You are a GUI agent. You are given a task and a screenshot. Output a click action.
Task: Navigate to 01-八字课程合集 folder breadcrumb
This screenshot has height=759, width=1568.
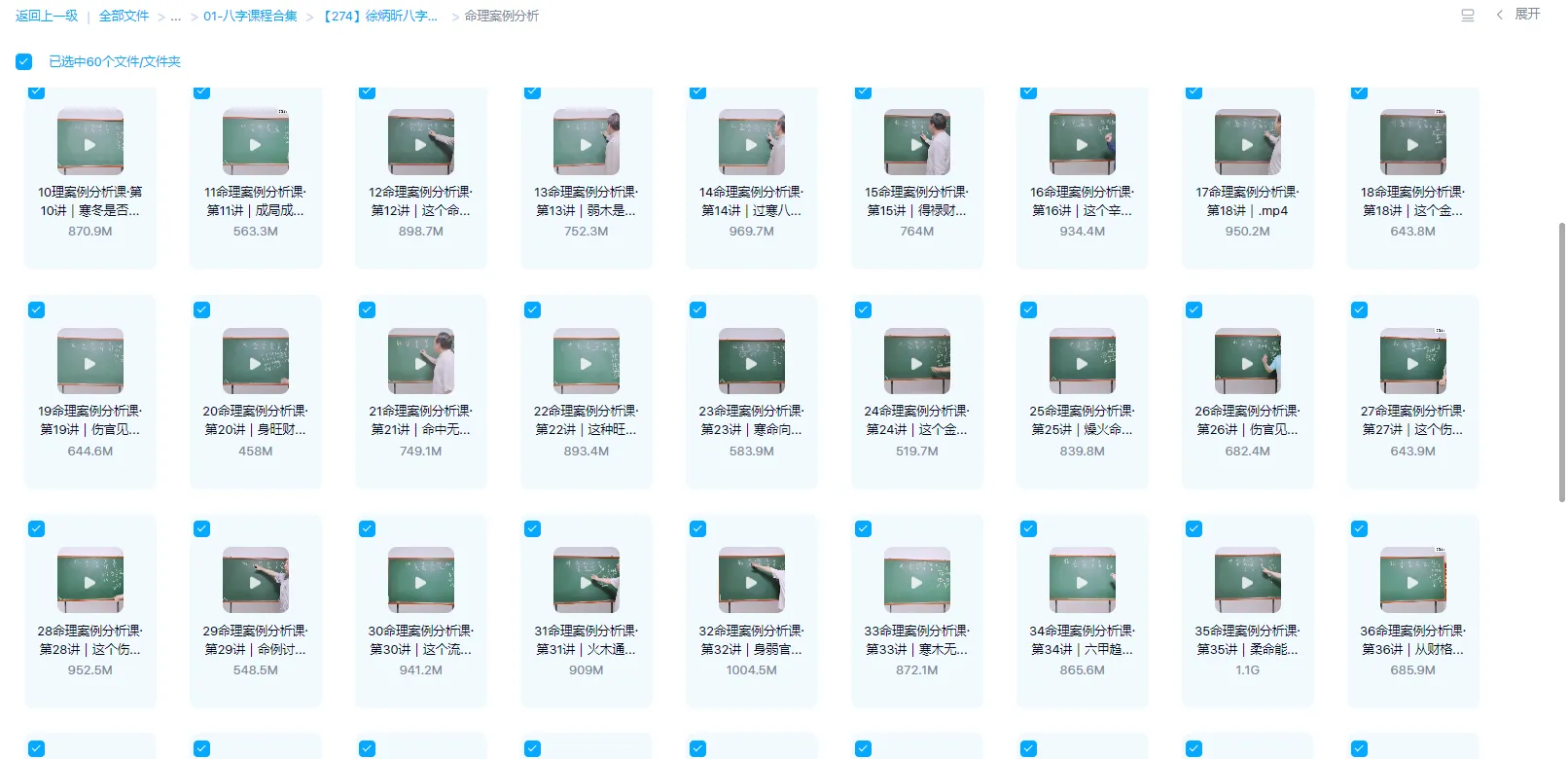[250, 16]
